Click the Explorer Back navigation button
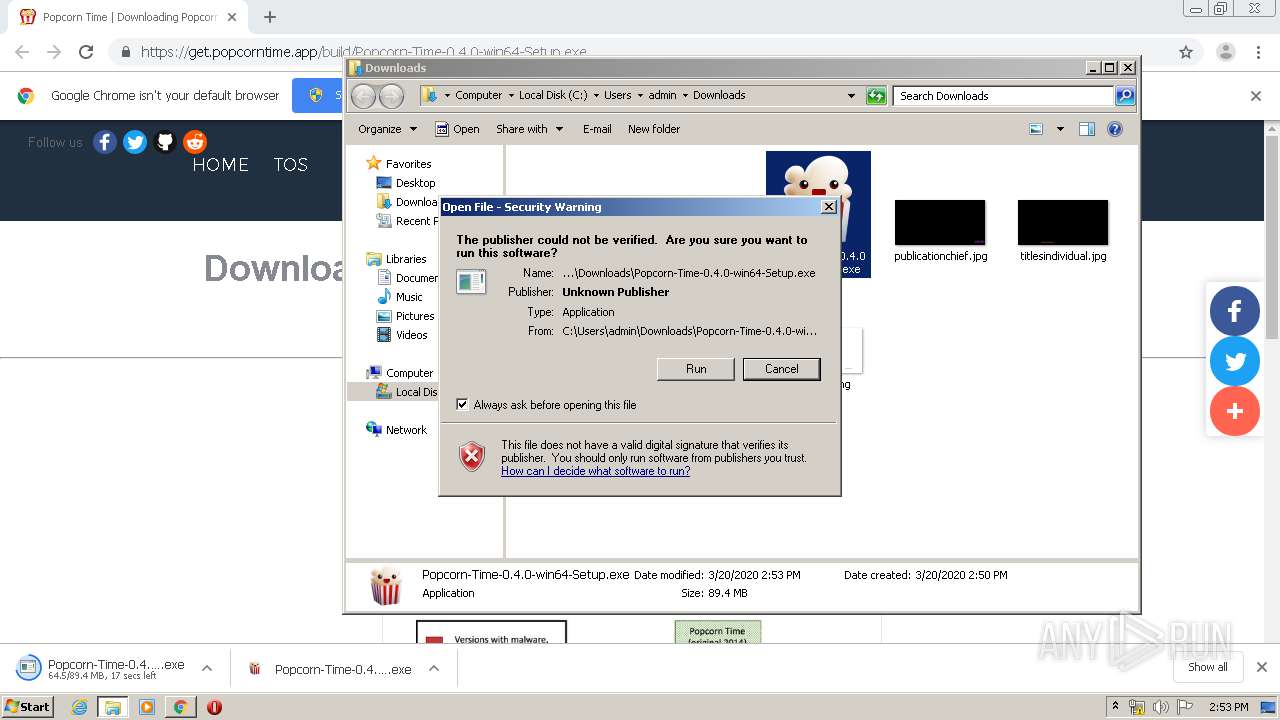Image resolution: width=1280 pixels, height=720 pixels. pos(363,96)
